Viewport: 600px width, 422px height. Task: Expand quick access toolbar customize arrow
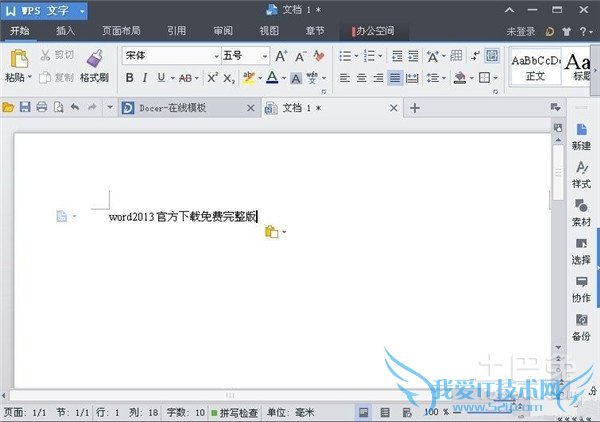tap(110, 107)
